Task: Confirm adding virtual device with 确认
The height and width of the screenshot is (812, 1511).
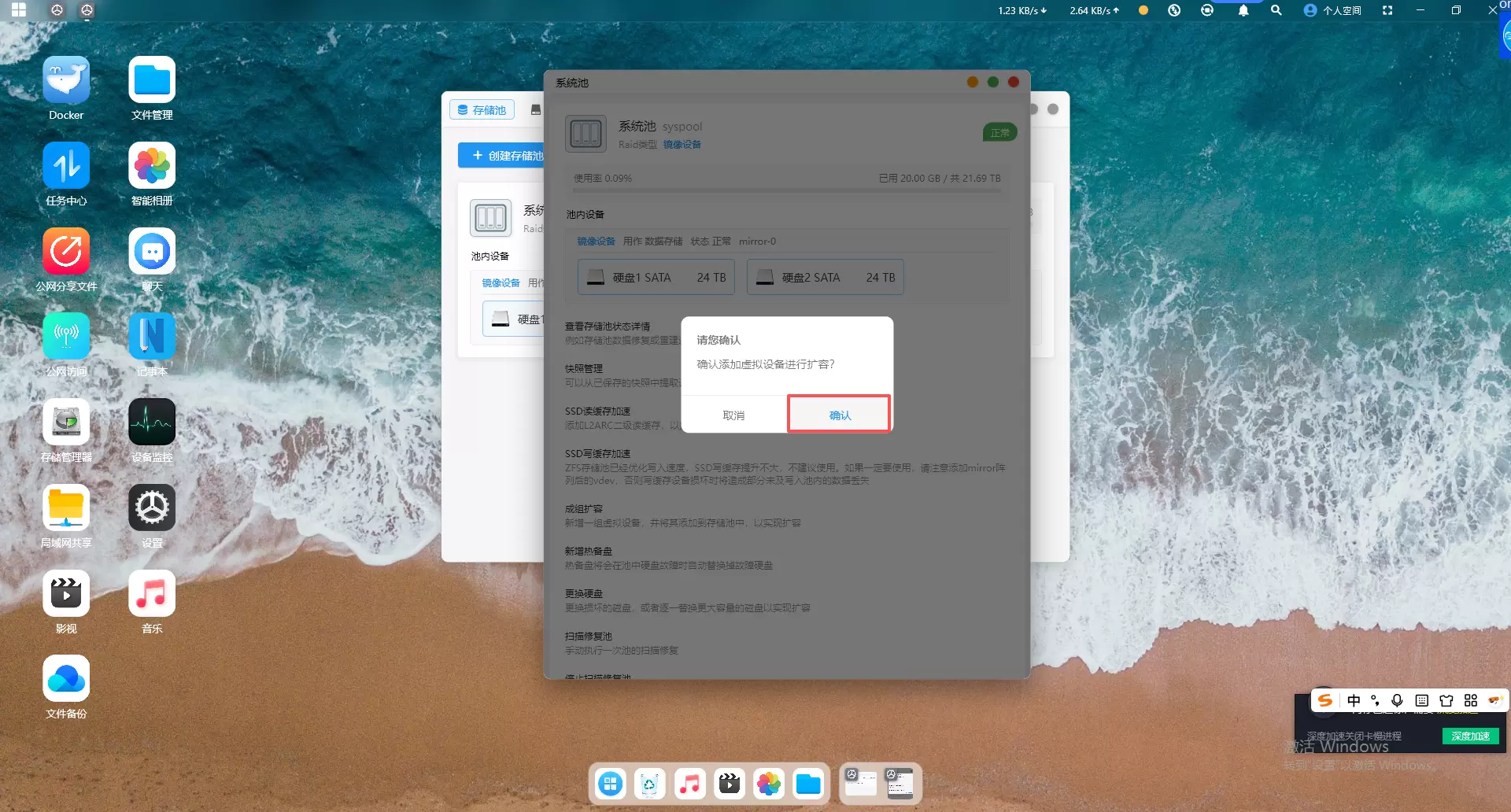Action: pyautogui.click(x=839, y=415)
